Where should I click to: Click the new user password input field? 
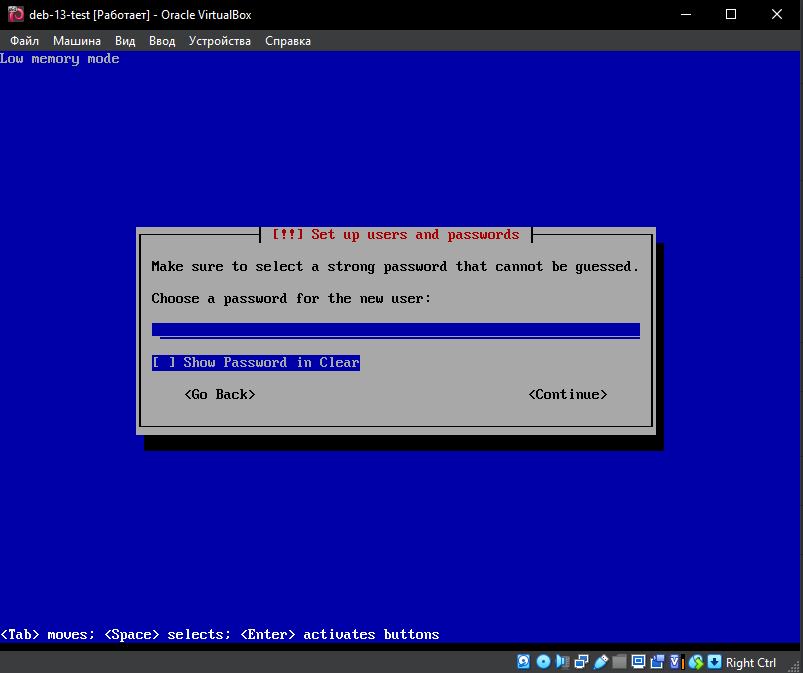pos(395,330)
